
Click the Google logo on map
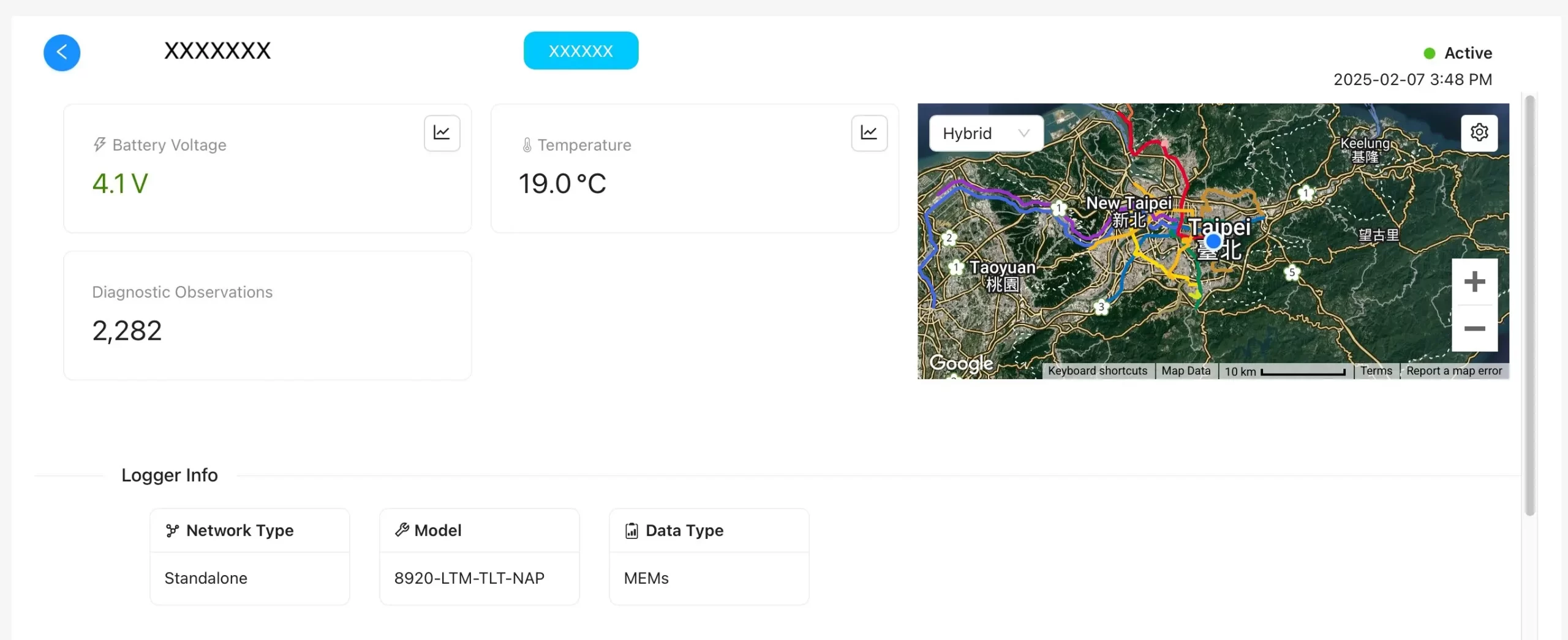click(960, 363)
